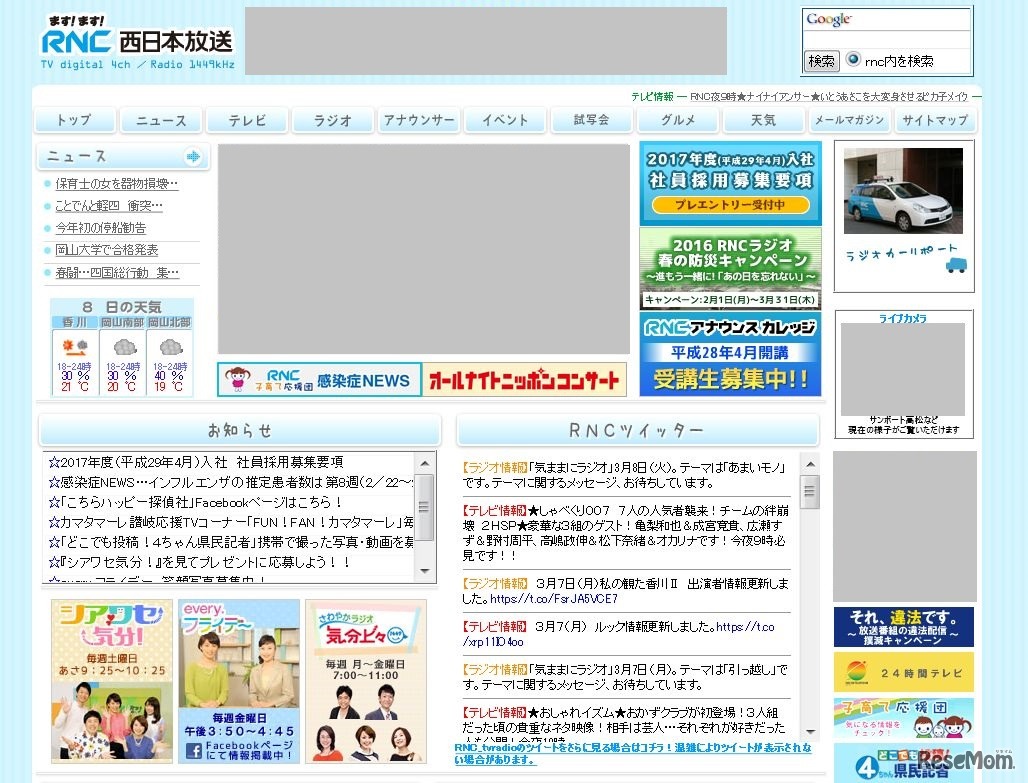Grab the RNCツイッター scrollbar thumb
The image size is (1028, 783).
(810, 491)
